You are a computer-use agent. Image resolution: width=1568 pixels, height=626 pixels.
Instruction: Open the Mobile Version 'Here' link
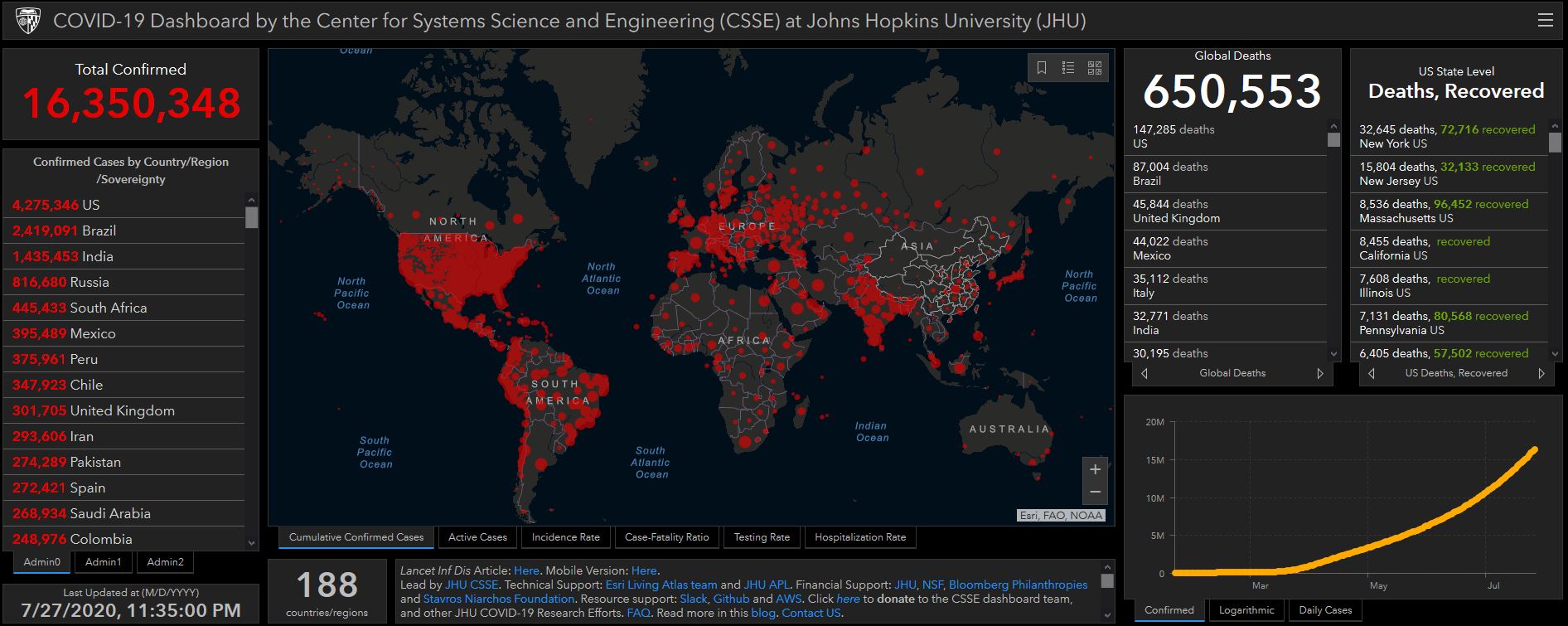[x=644, y=570]
